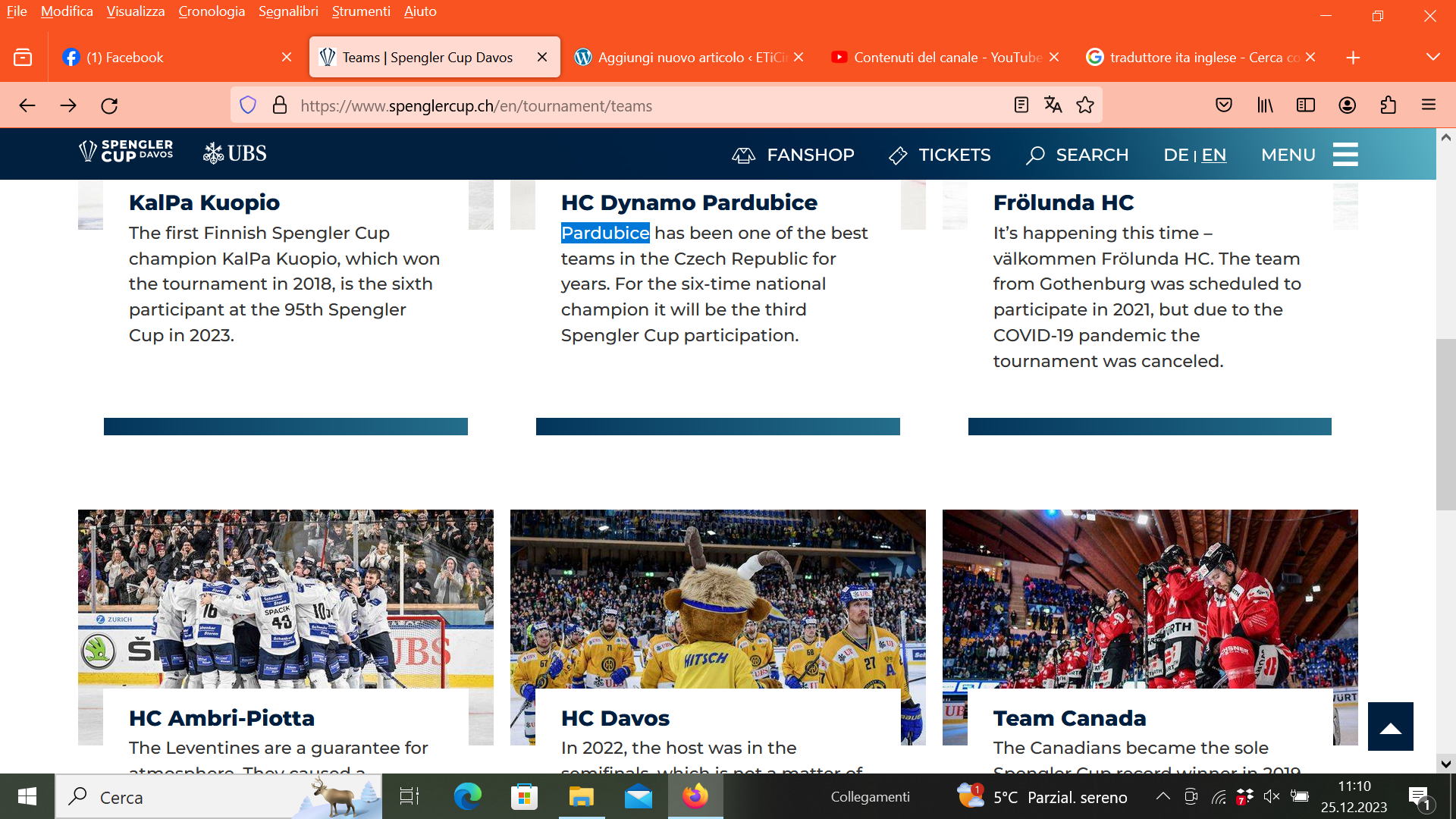Open Task View on the taskbar
The image size is (1456, 819).
click(409, 796)
